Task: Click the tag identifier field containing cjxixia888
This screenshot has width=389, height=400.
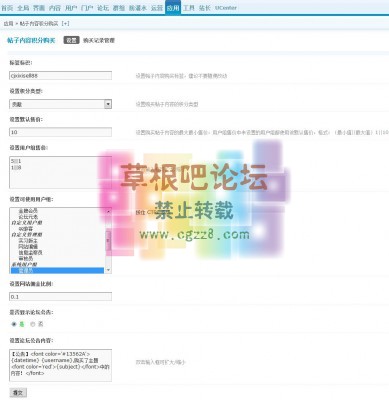Action: point(60,76)
